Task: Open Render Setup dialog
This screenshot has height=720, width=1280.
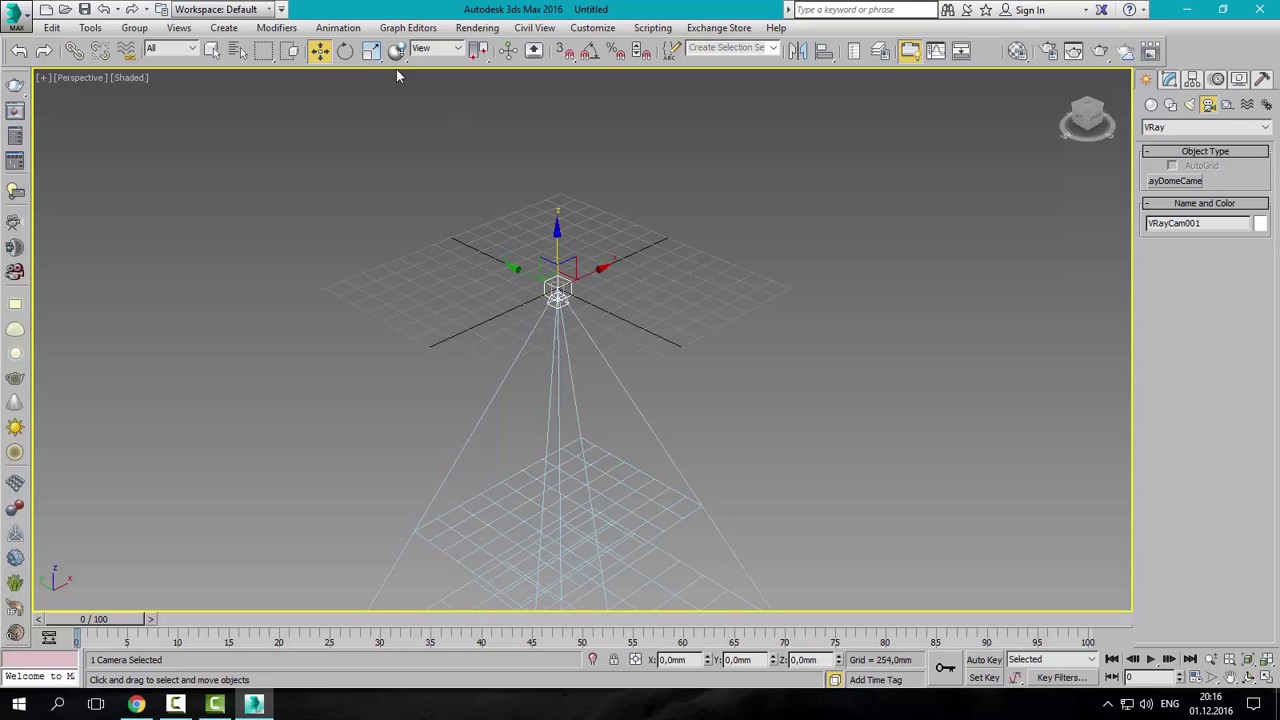Action: tap(1048, 51)
